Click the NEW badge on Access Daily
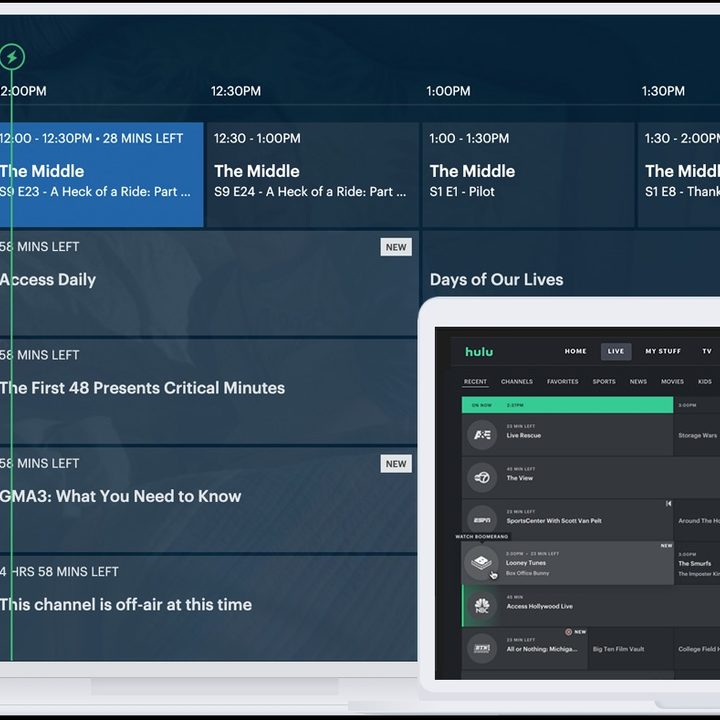This screenshot has width=720, height=720. (396, 247)
